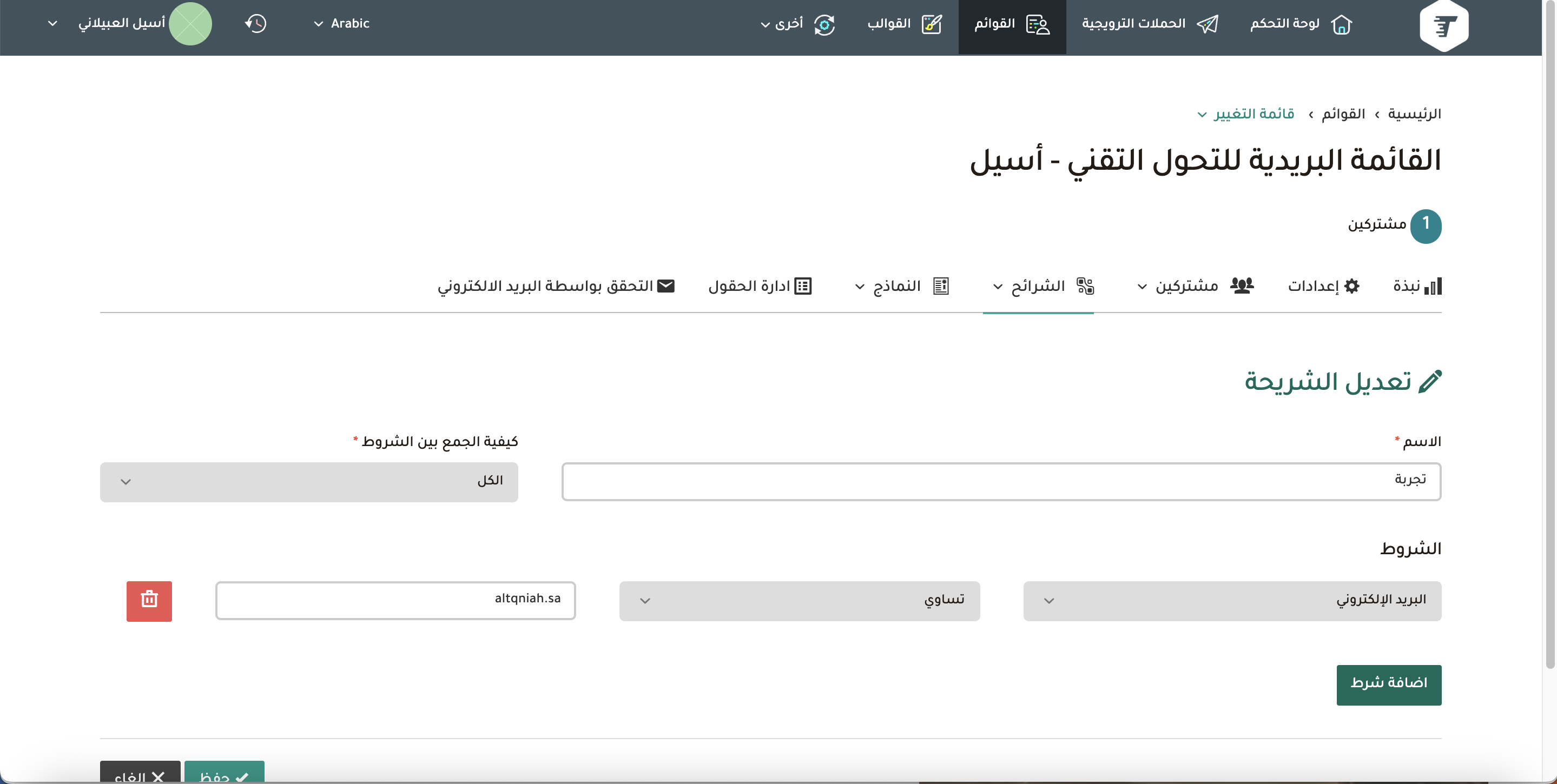The height and width of the screenshot is (784, 1557).
Task: Click the campaigns paper plane icon
Action: point(1208,24)
